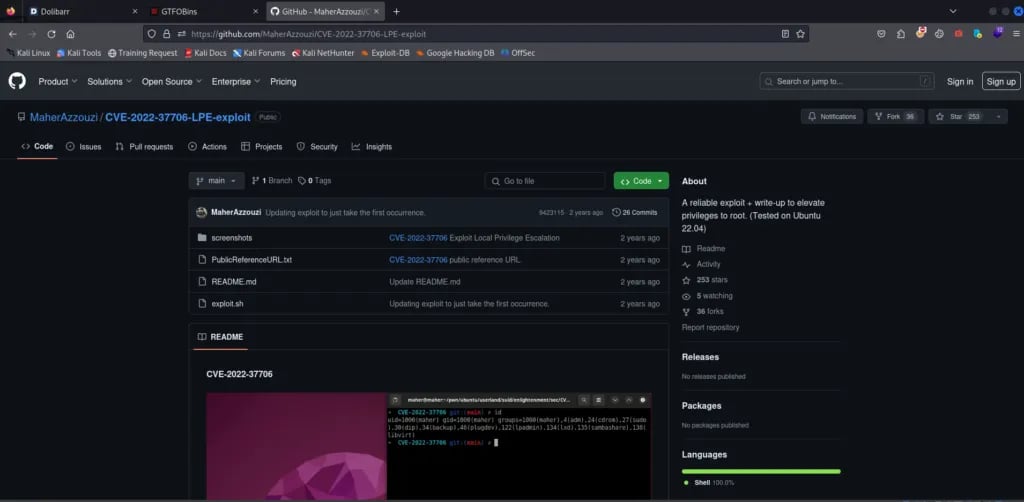
Task: Open the extension with purple badge 12
Action: point(997,33)
